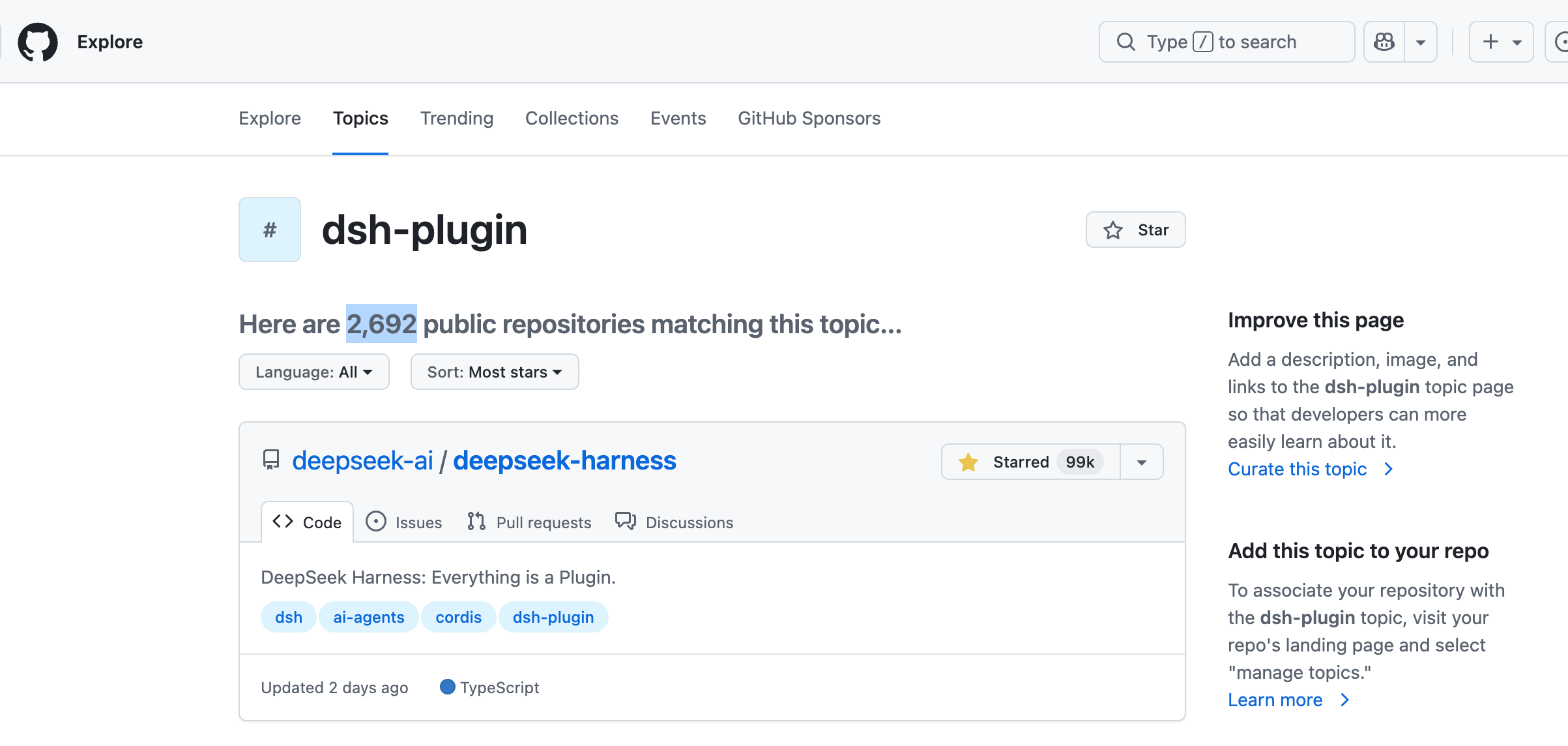This screenshot has height=746, width=1568.
Task: Open the Collections tab
Action: [572, 118]
